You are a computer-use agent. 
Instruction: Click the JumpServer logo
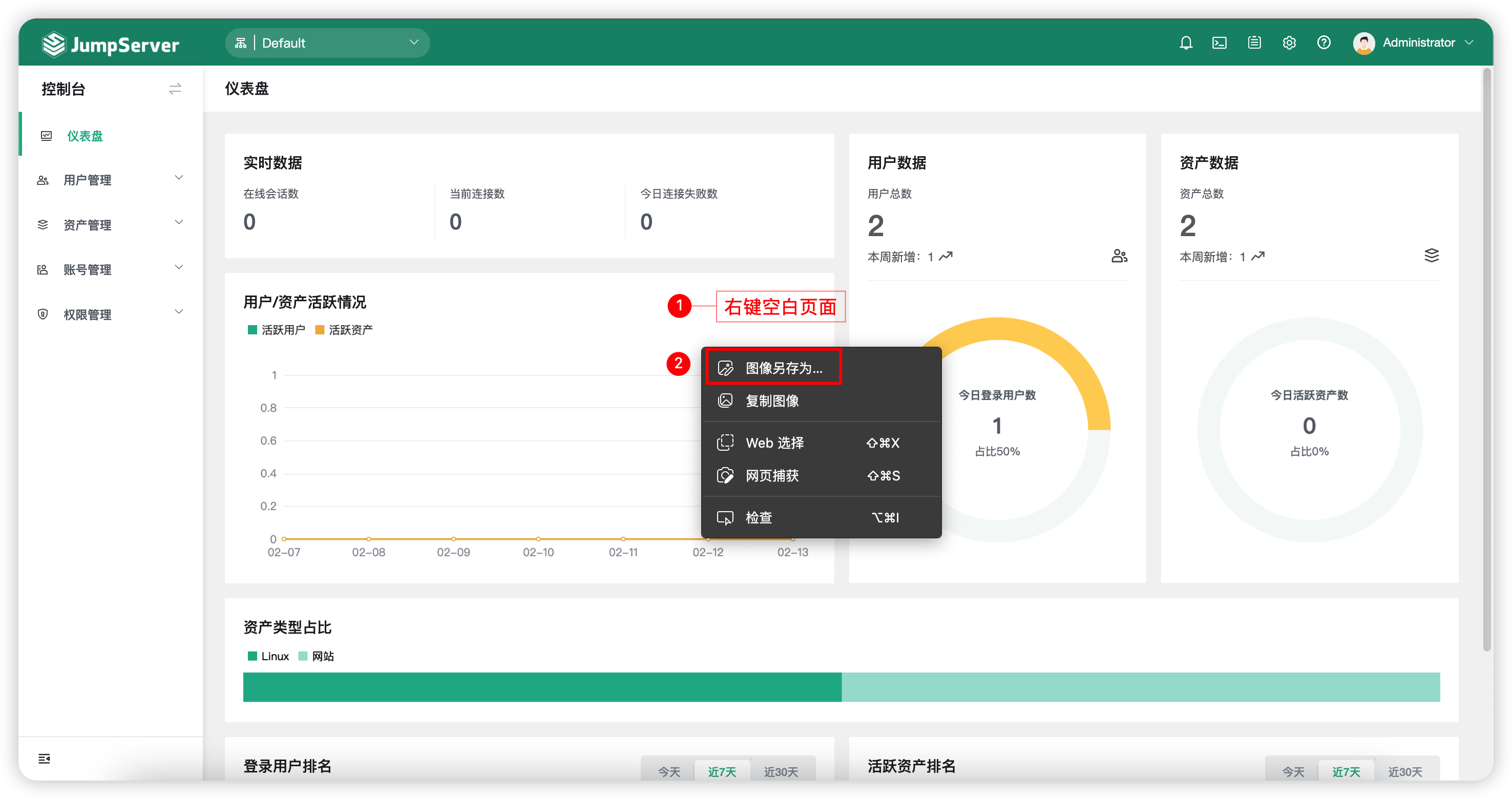110,44
